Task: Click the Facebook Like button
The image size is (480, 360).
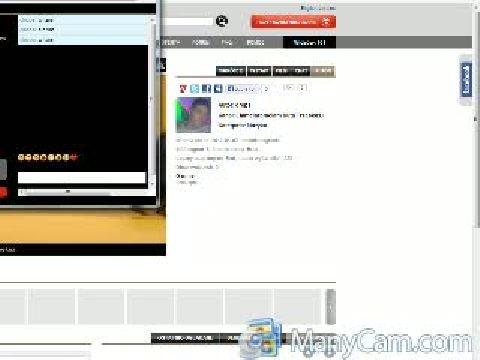Action: click(242, 89)
